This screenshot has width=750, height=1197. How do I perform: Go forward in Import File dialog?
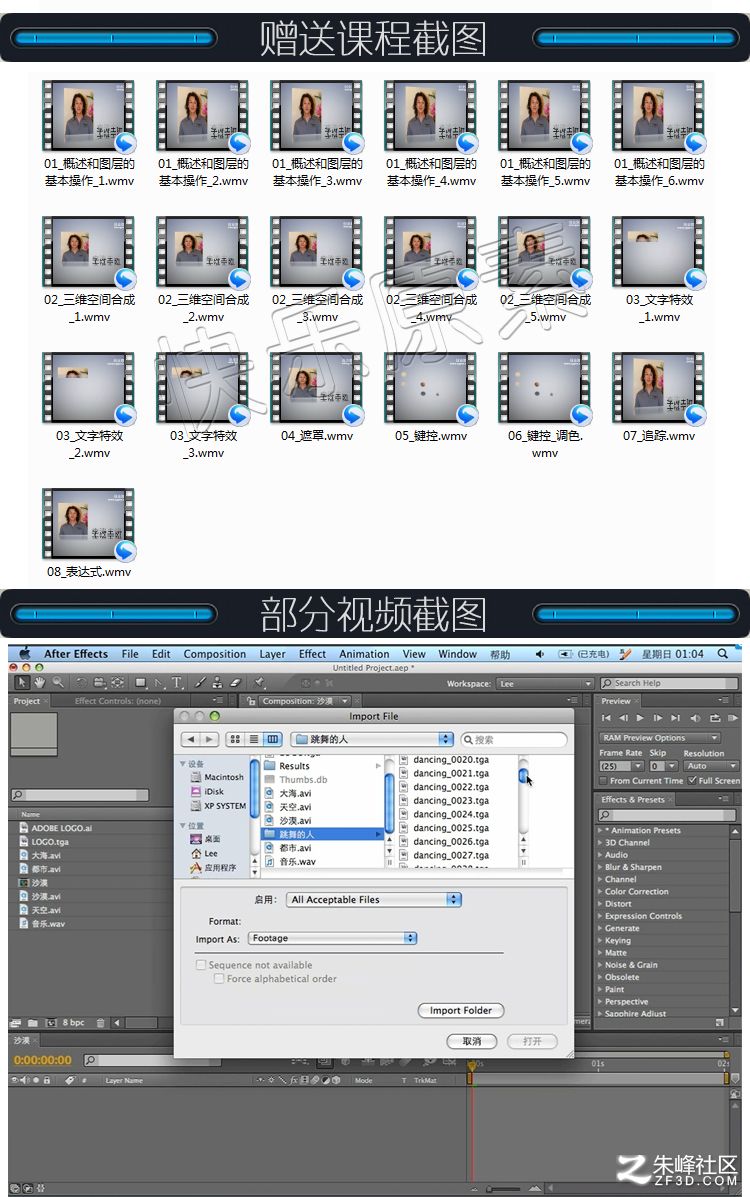pyautogui.click(x=209, y=739)
